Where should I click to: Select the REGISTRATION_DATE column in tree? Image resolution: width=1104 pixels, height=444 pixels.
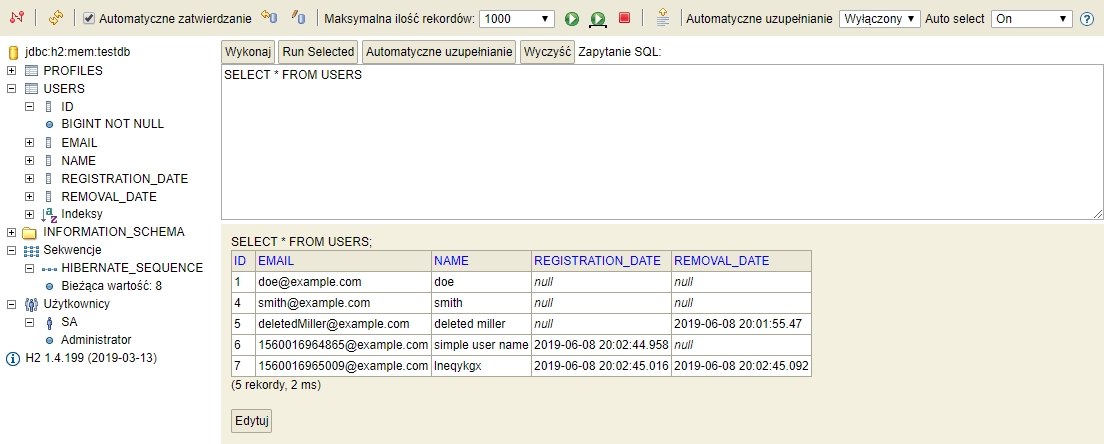point(124,178)
